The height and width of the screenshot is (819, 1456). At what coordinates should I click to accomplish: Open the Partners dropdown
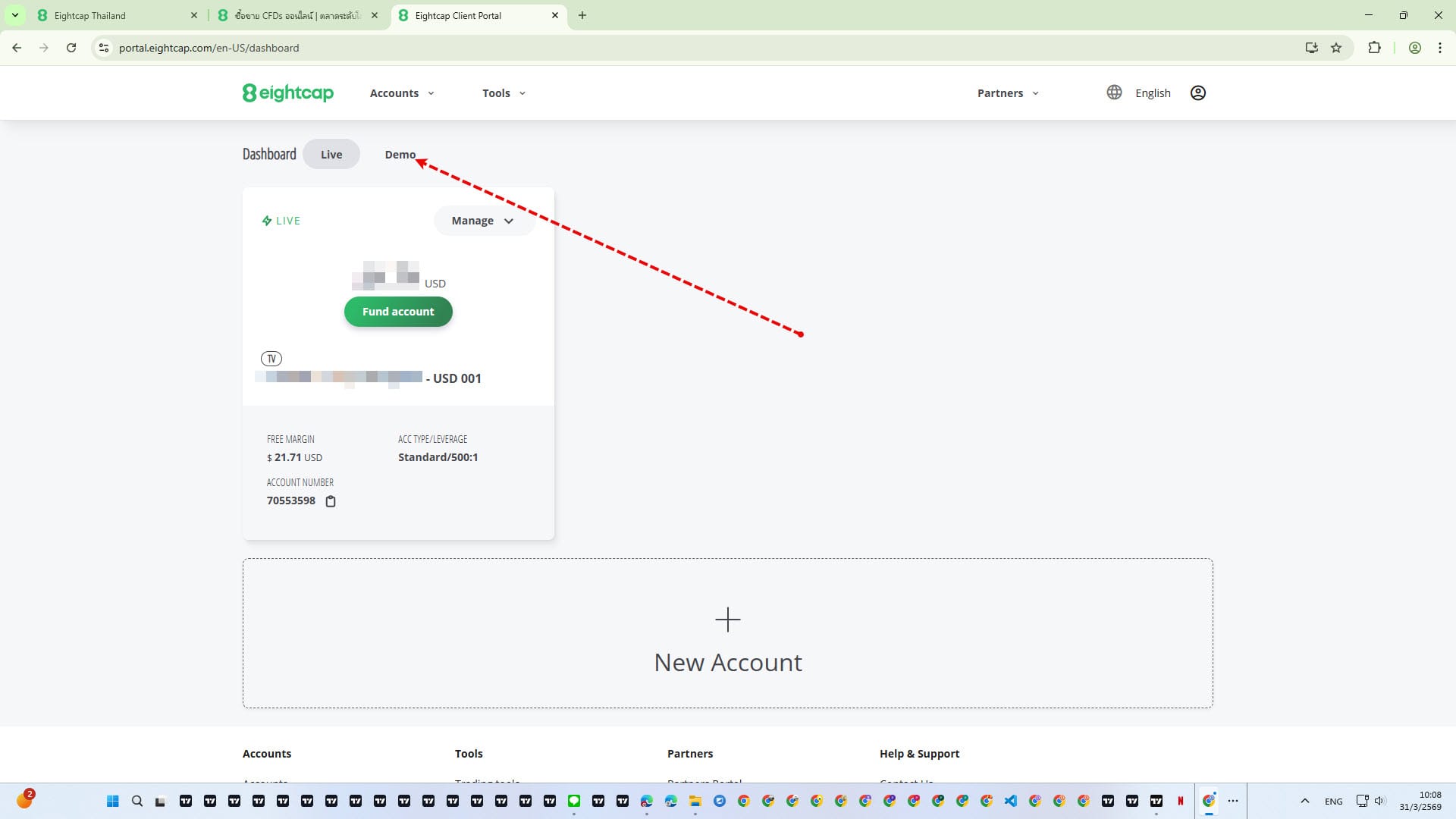[1007, 93]
